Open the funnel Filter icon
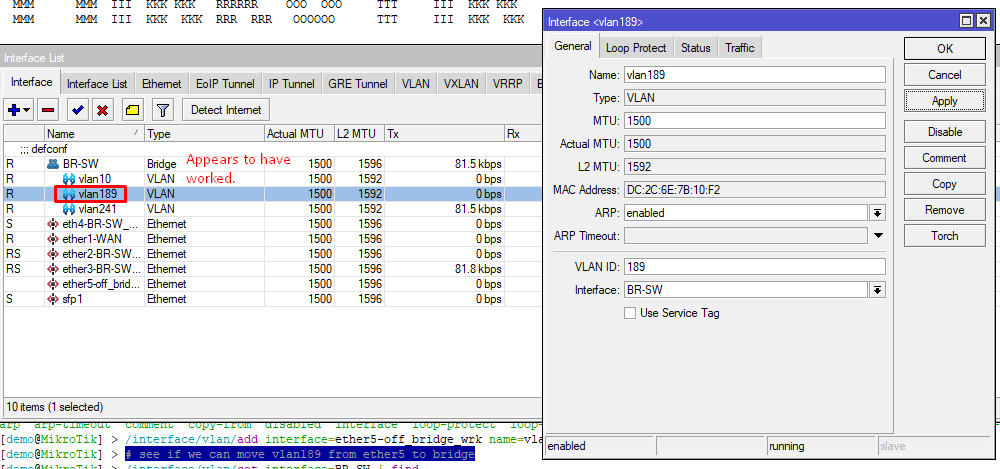Screen dimensions: 1000x469 (x=163, y=110)
